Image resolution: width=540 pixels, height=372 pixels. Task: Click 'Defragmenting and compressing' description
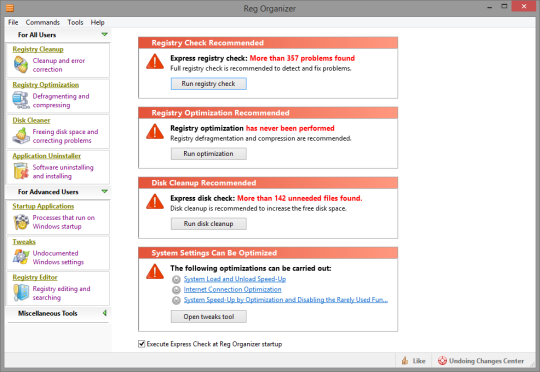coord(61,101)
